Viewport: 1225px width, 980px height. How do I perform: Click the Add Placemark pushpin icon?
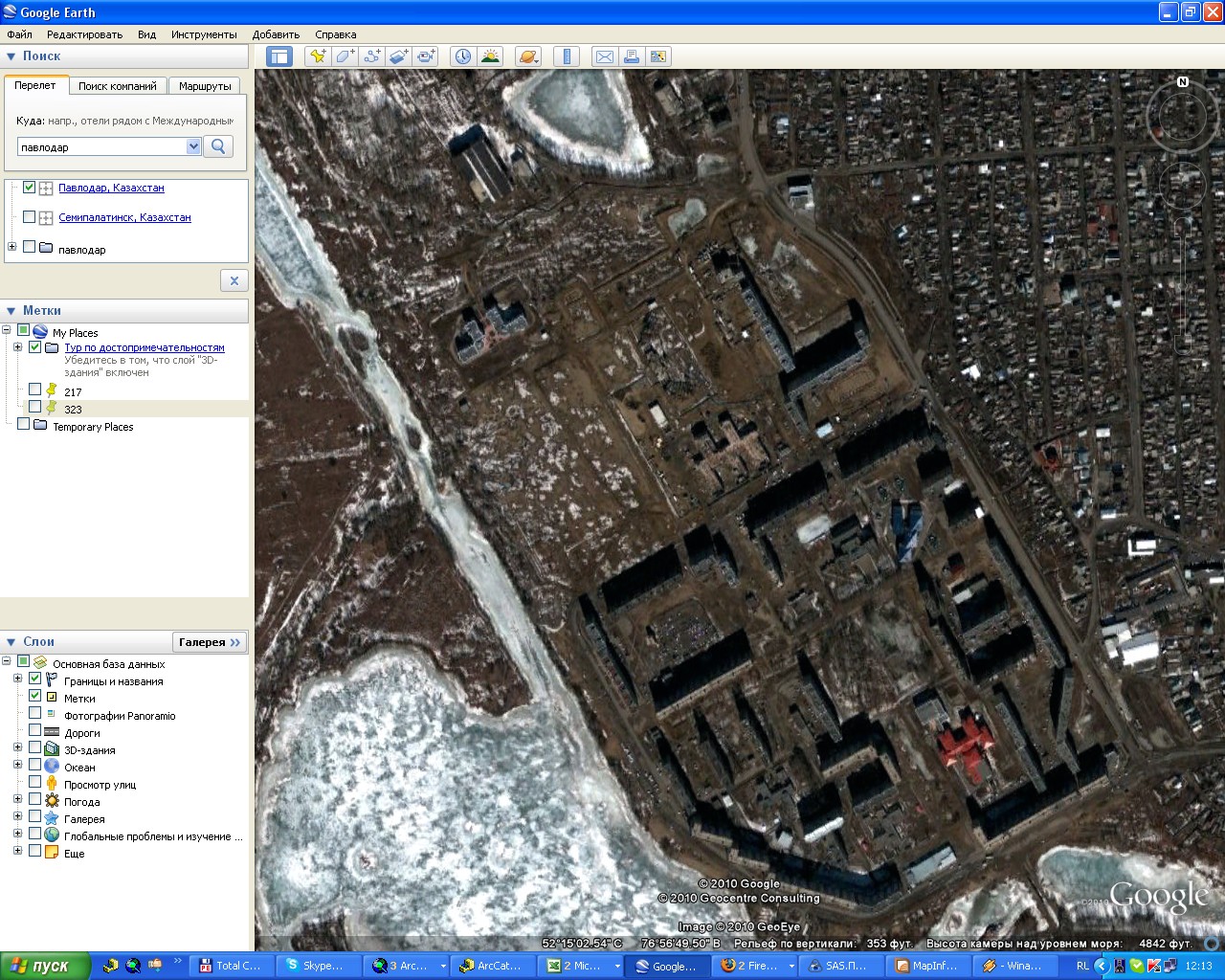pos(318,56)
